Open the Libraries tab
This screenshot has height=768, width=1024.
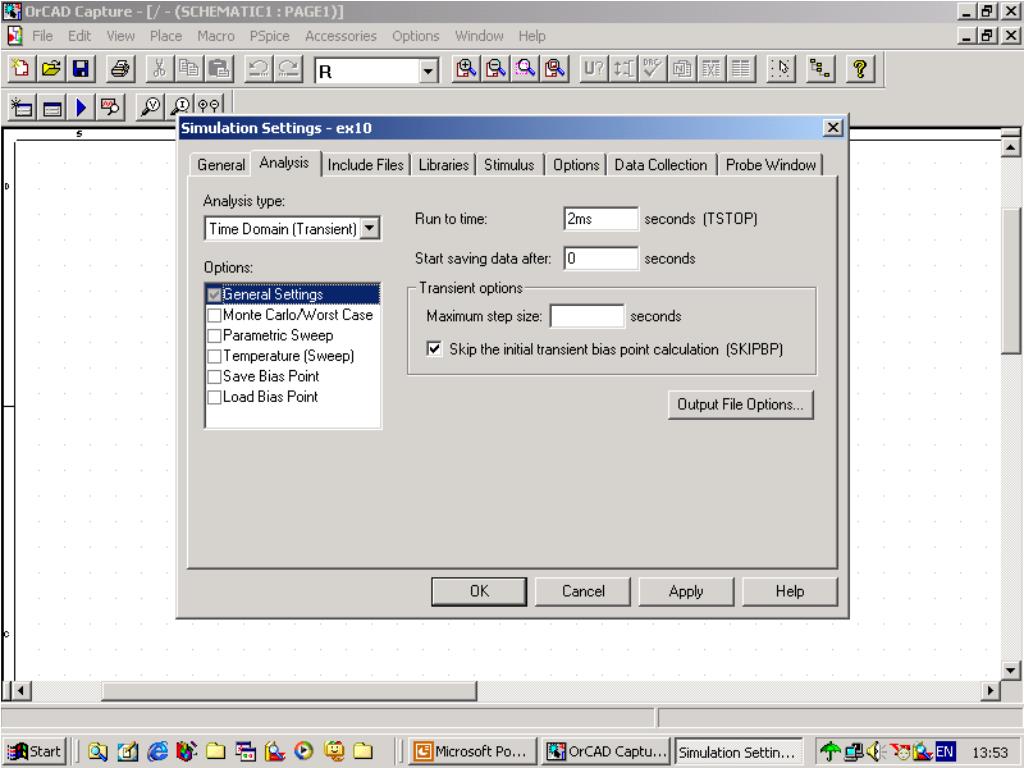click(443, 165)
